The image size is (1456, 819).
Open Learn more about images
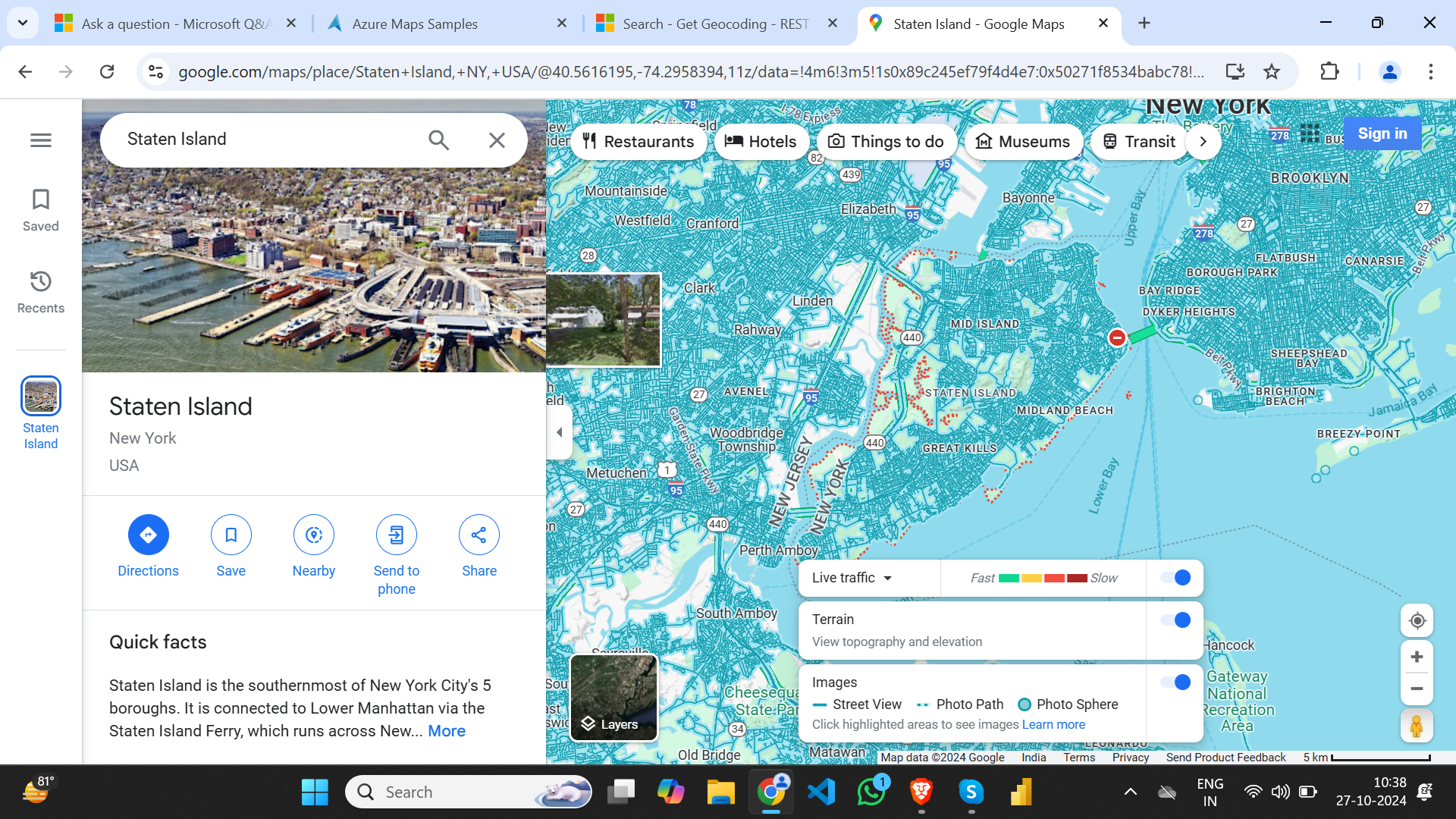click(x=1053, y=724)
